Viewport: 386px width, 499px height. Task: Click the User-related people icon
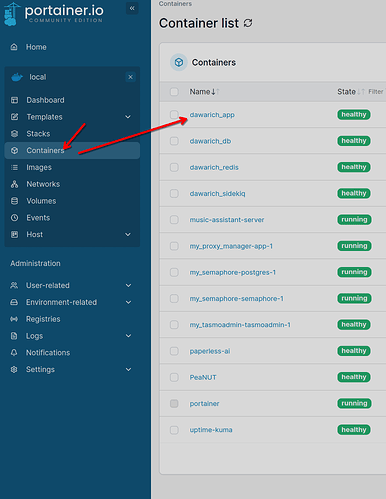pyautogui.click(x=14, y=285)
